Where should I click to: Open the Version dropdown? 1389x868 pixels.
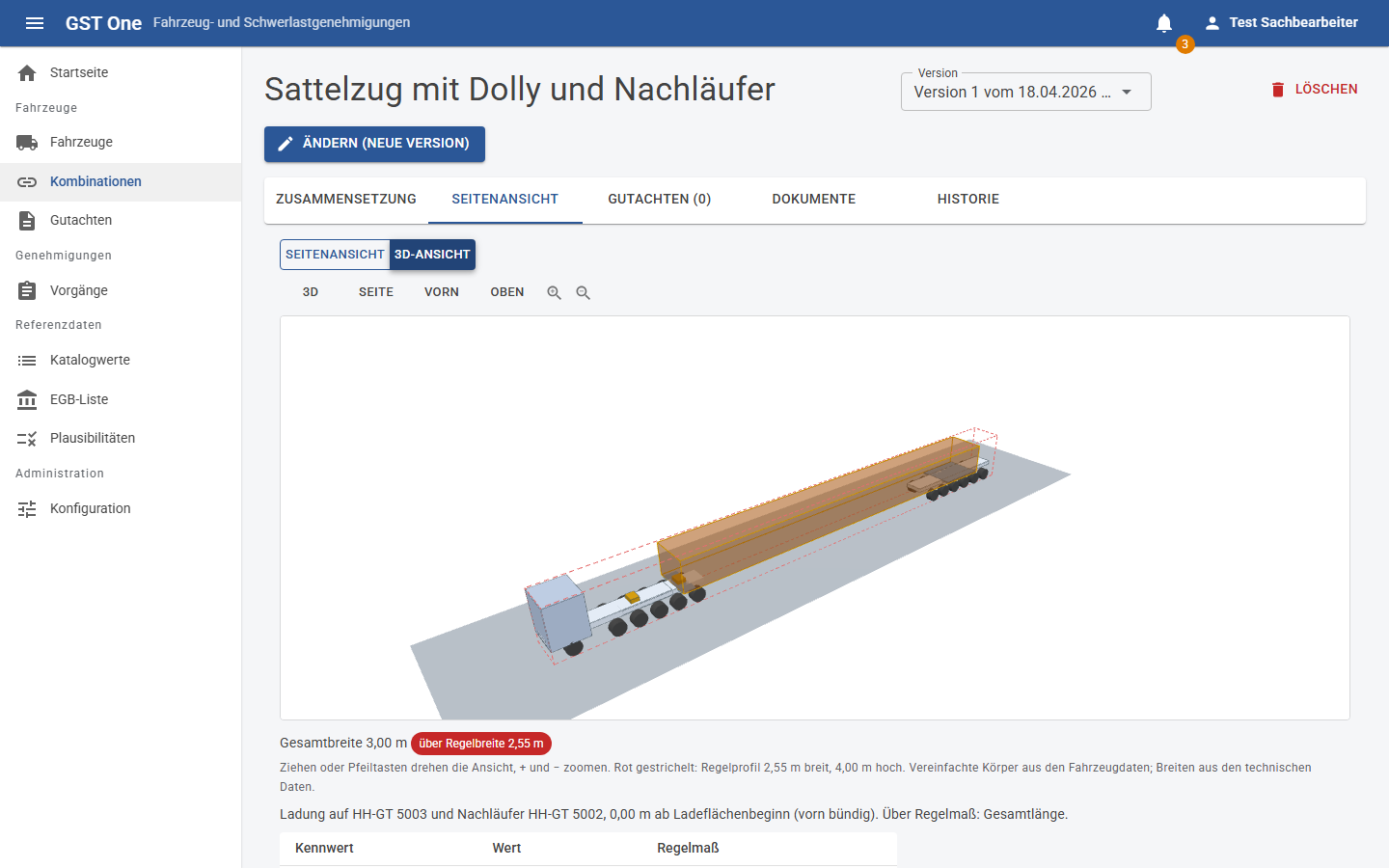coord(1026,92)
